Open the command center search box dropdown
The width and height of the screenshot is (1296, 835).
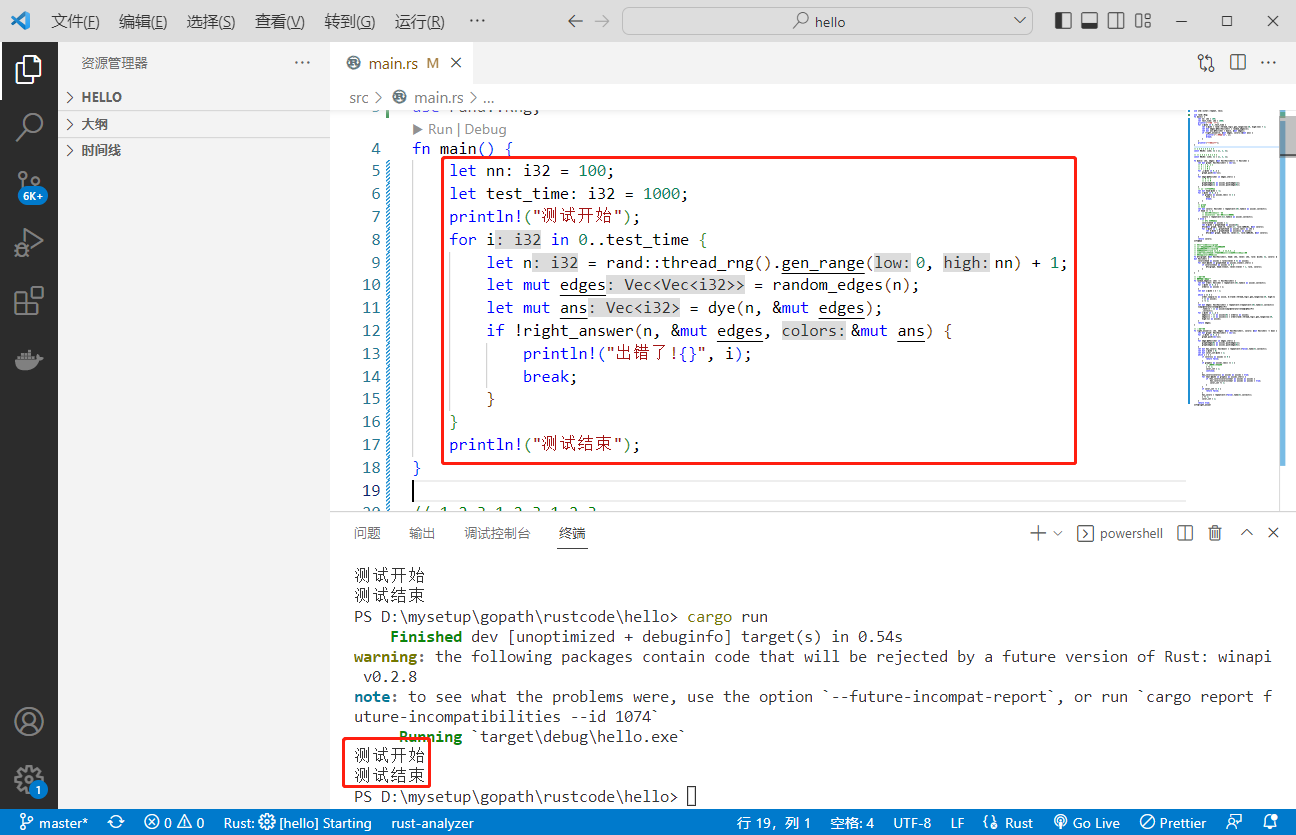1021,21
